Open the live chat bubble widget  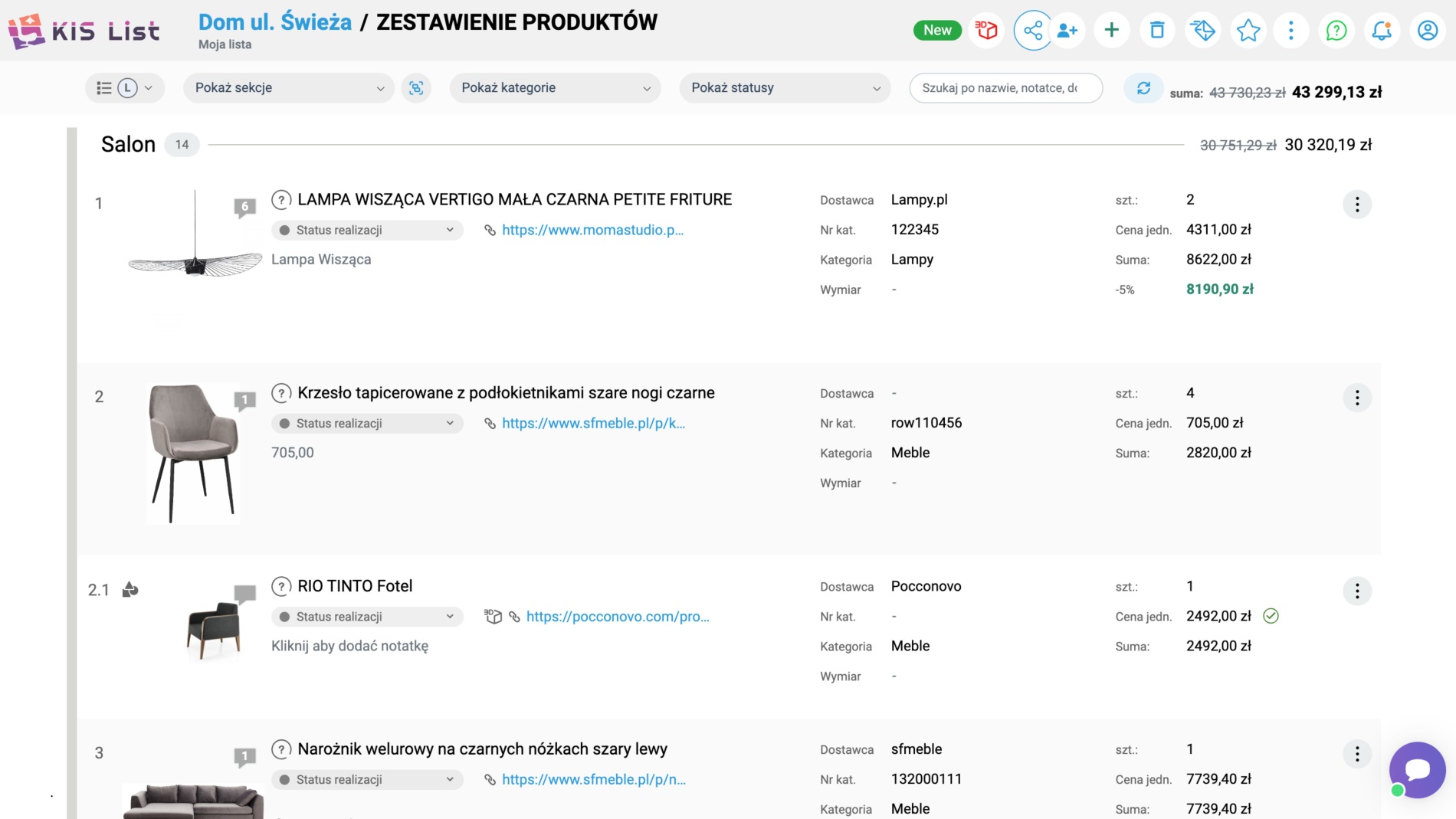1417,770
